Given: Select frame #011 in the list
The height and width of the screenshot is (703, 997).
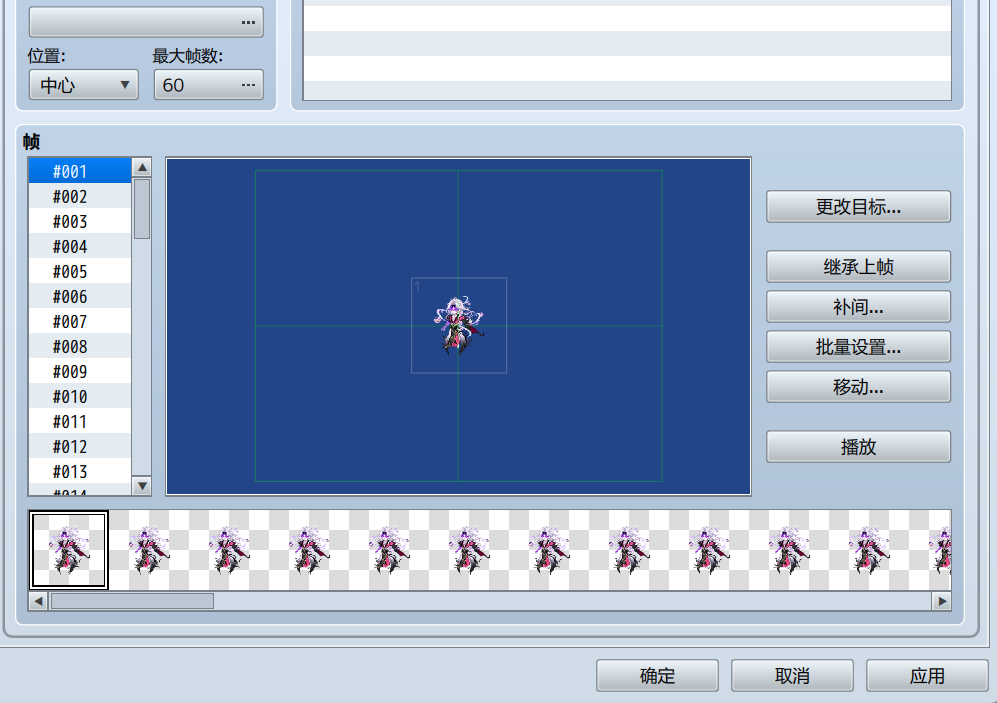Looking at the screenshot, I should (80, 421).
